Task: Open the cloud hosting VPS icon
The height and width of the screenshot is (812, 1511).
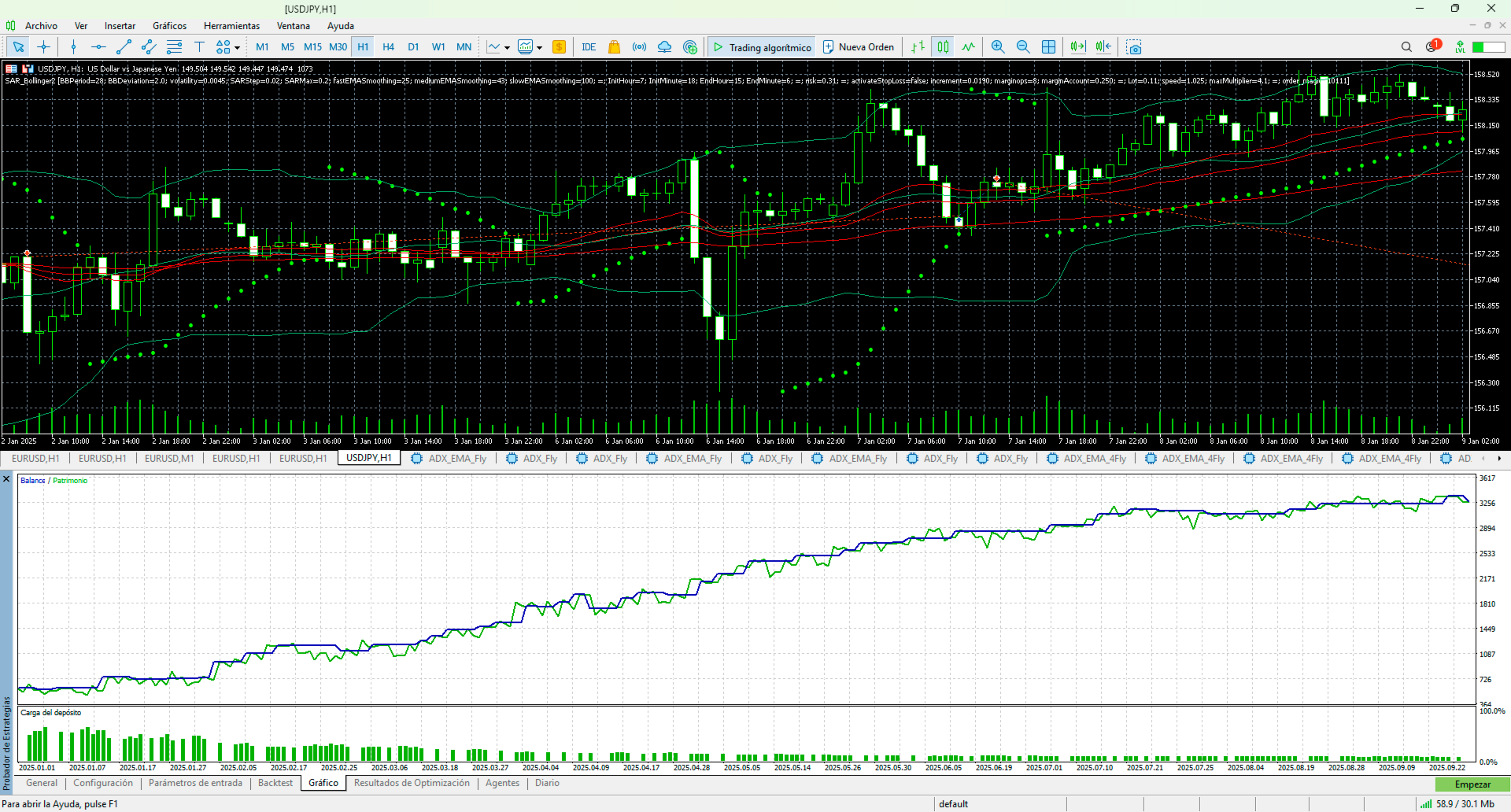Action: [665, 47]
